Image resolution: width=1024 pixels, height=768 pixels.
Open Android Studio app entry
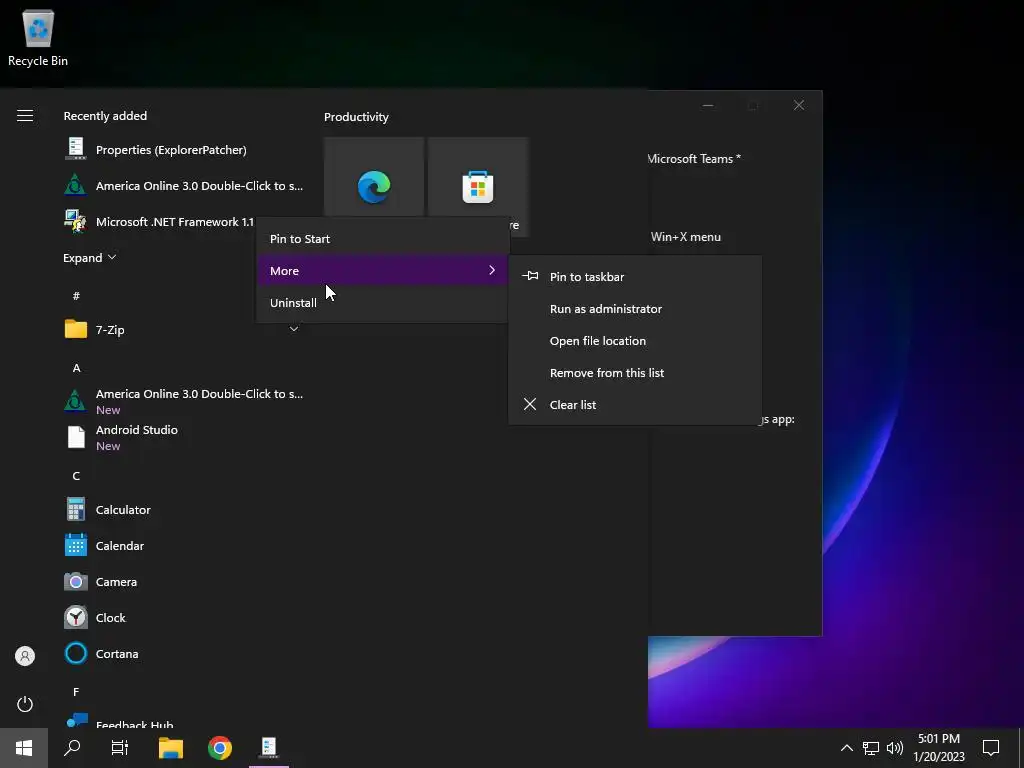click(x=184, y=437)
